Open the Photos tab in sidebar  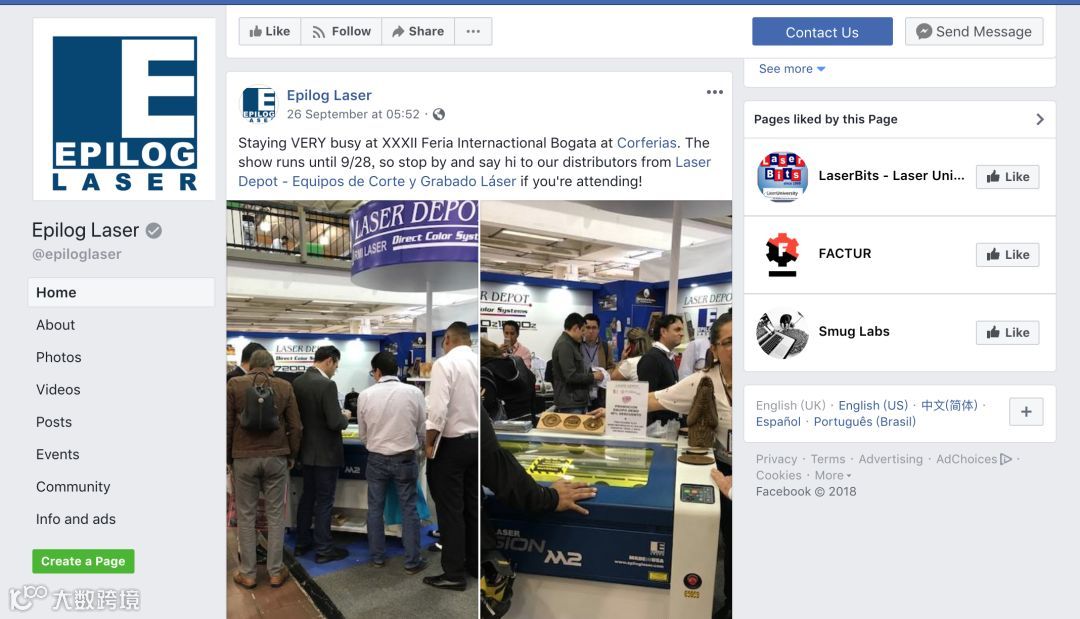59,357
